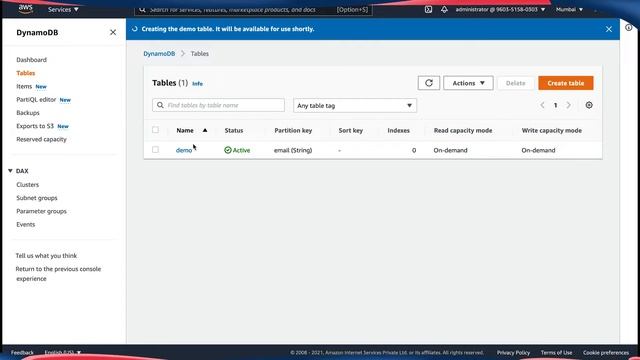This screenshot has height=360, width=640.
Task: Click the Tables breadcrumb text
Action: click(x=200, y=53)
